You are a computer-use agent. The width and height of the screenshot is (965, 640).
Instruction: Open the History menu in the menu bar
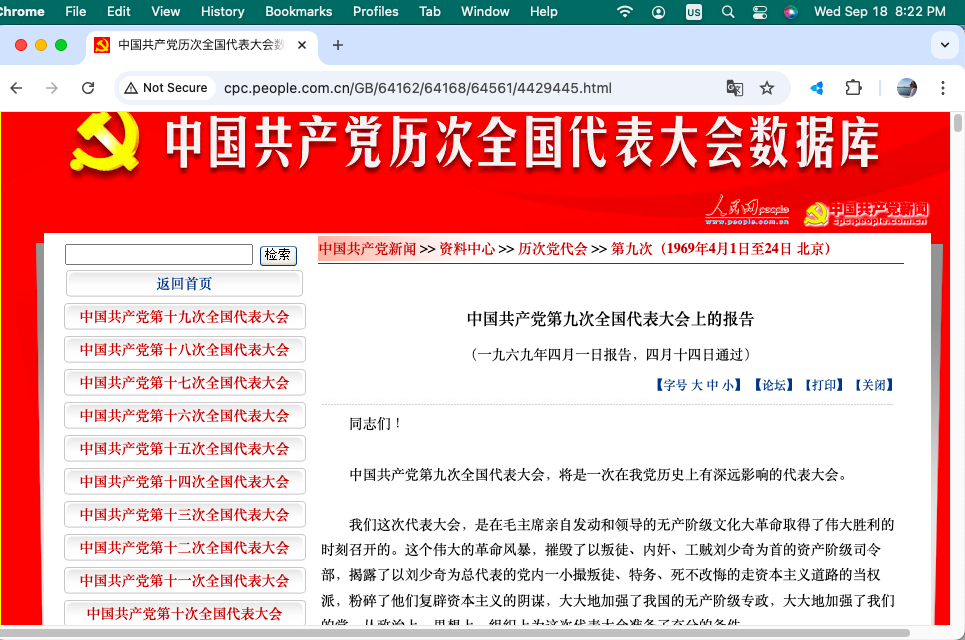pyautogui.click(x=222, y=12)
